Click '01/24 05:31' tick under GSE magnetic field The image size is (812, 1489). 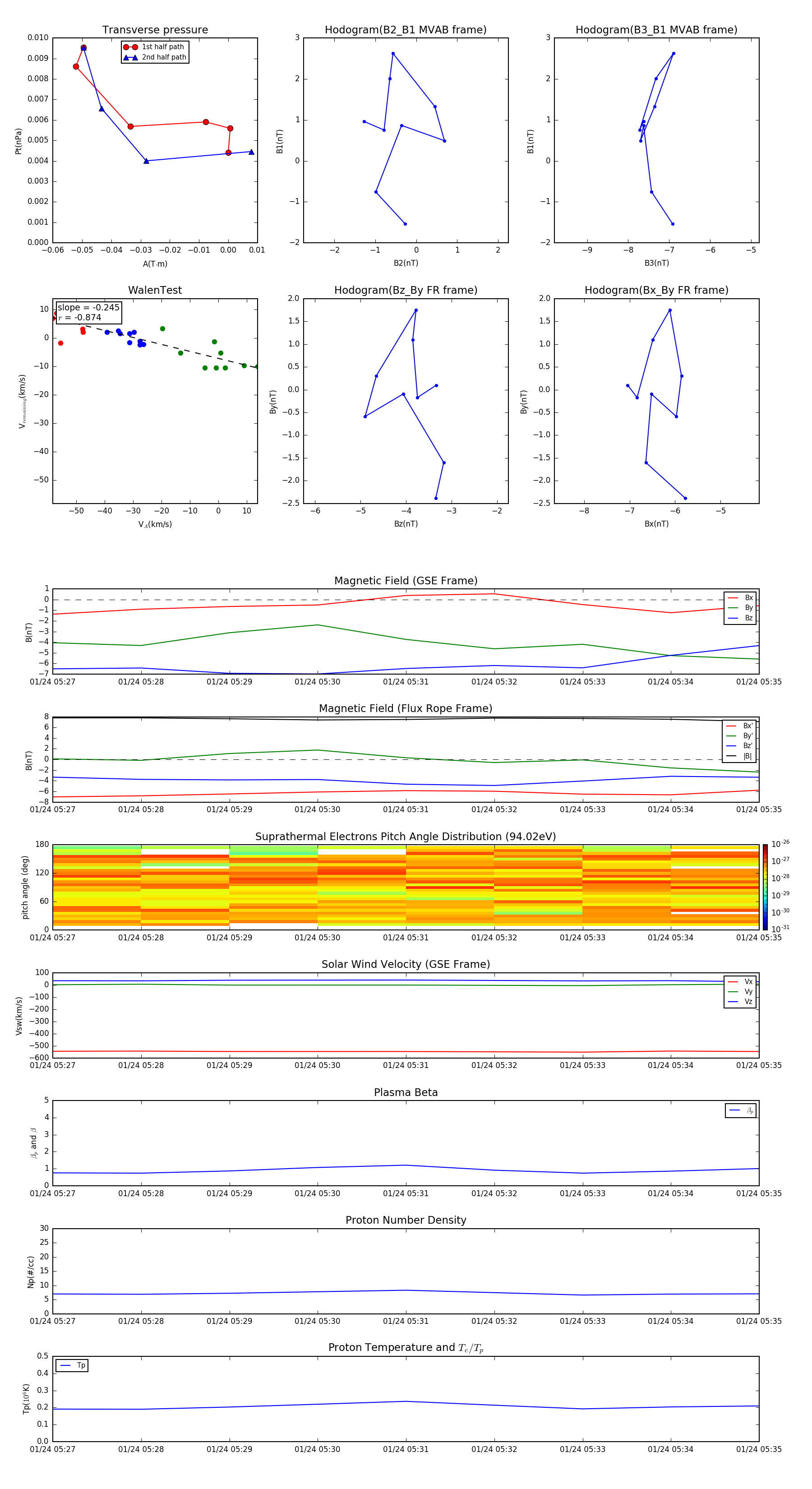[x=406, y=682]
